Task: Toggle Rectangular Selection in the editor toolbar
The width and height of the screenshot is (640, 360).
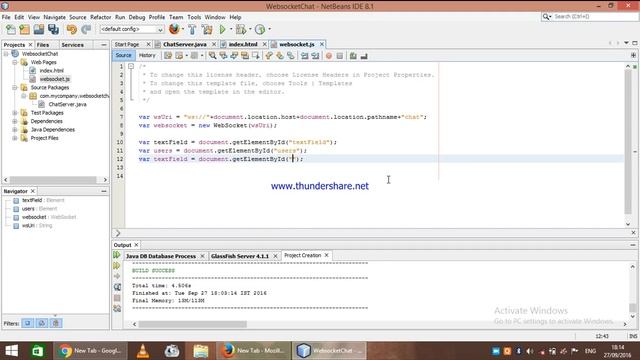Action: (x=256, y=56)
